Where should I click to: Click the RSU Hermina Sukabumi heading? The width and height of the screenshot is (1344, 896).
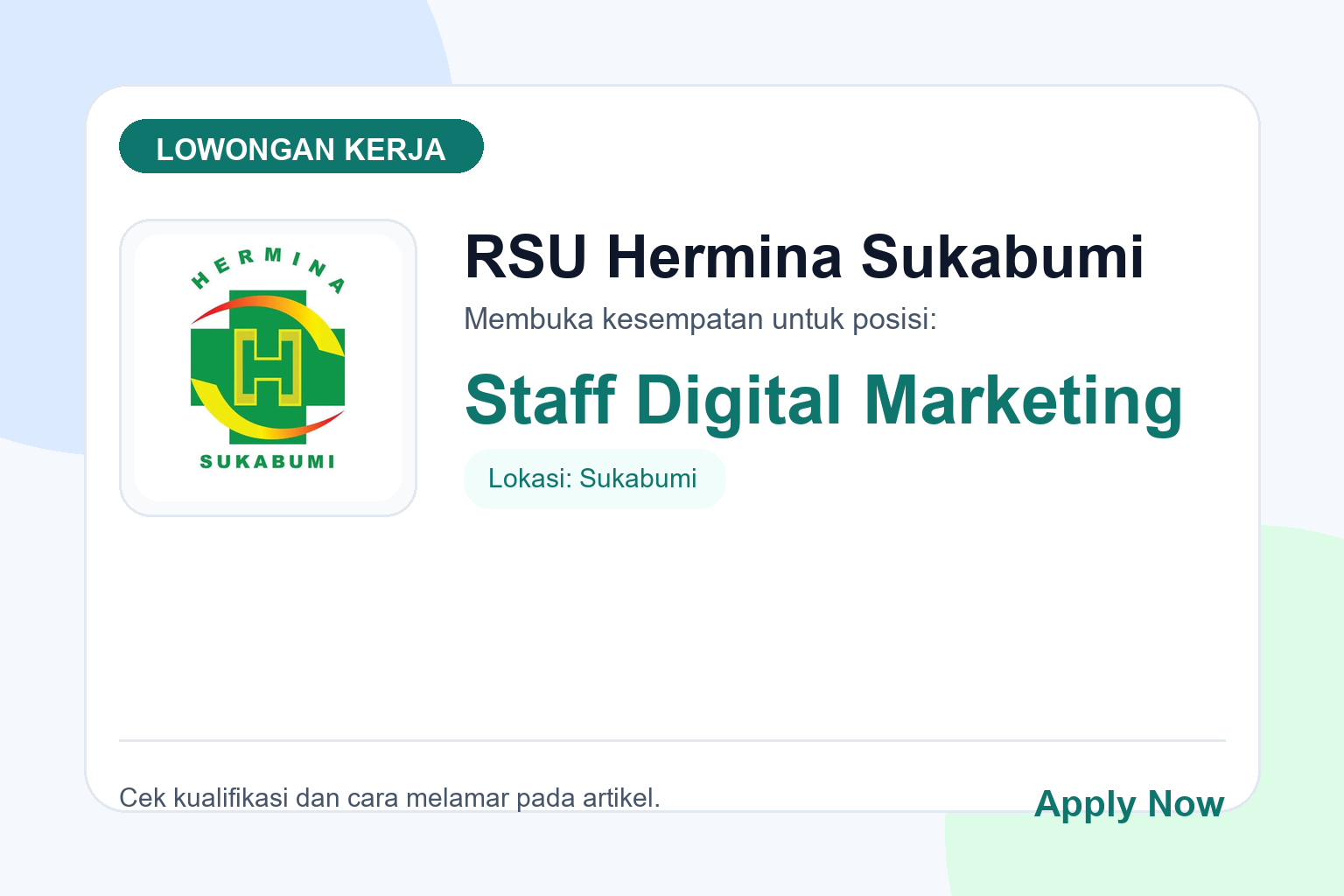coord(804,257)
